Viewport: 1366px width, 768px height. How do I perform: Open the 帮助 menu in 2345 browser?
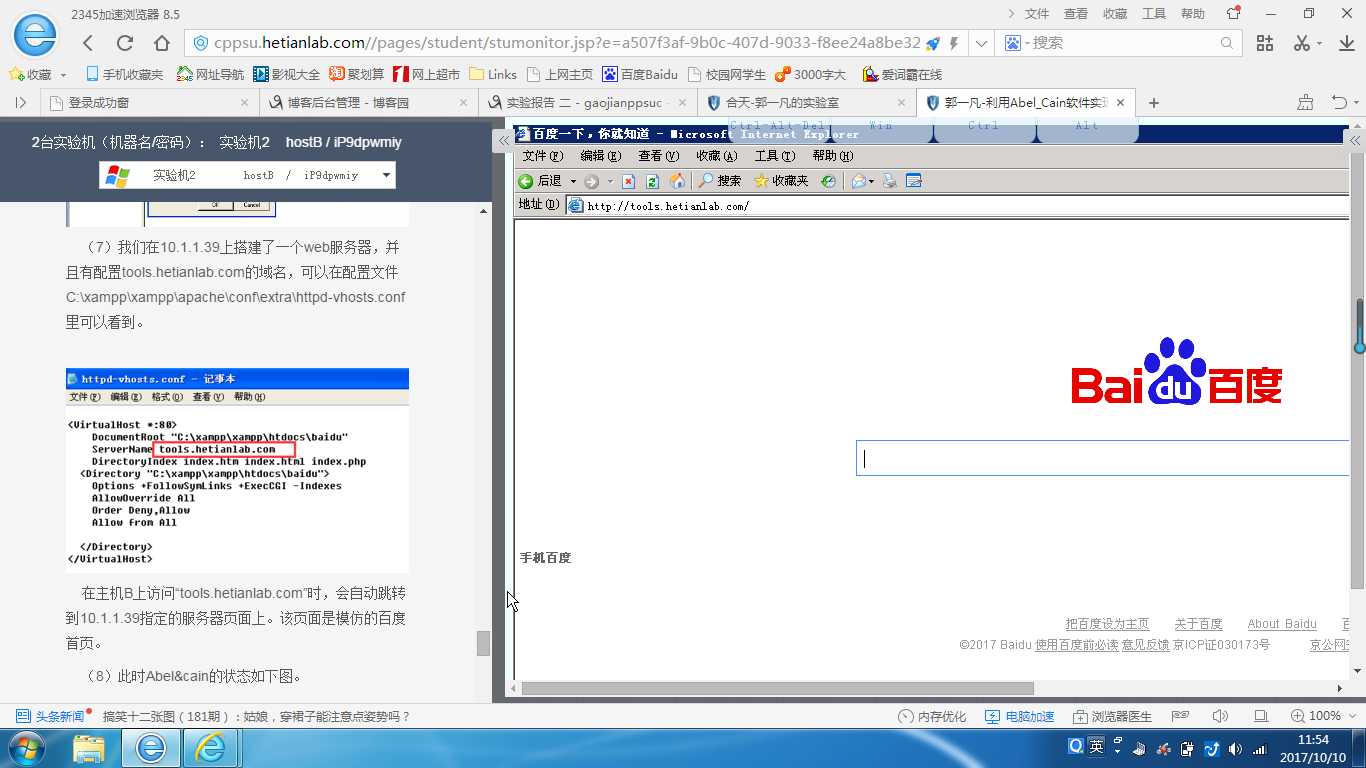tap(1193, 14)
